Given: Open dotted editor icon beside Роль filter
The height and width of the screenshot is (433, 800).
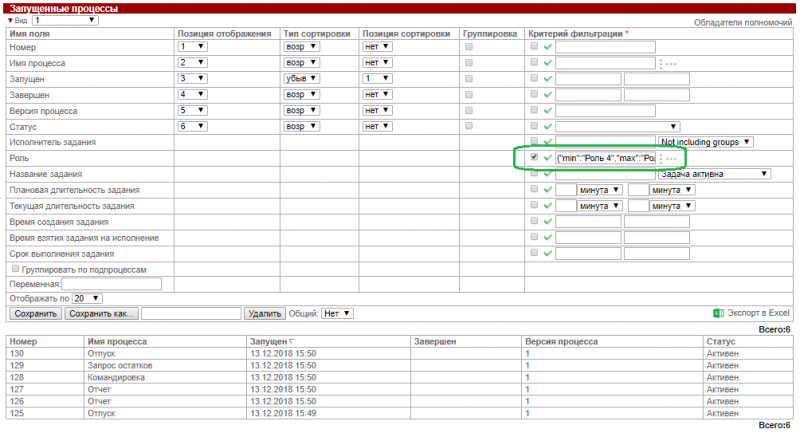Looking at the screenshot, I should click(x=669, y=159).
